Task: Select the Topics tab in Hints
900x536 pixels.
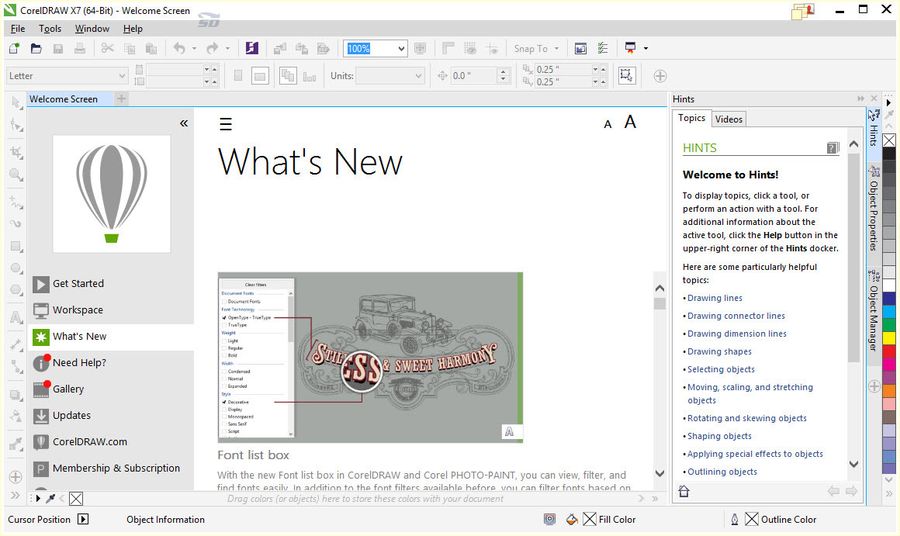Action: tap(691, 118)
